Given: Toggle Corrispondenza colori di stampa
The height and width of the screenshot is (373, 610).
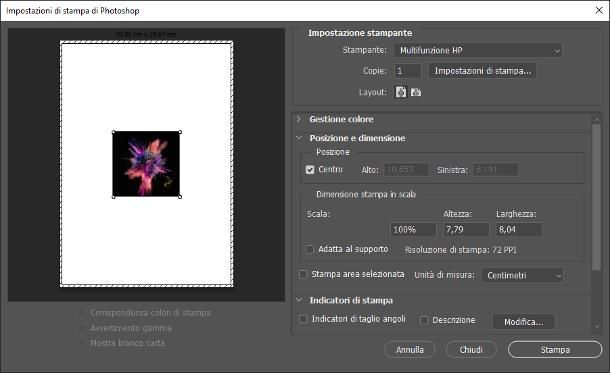Looking at the screenshot, I should 82,313.
